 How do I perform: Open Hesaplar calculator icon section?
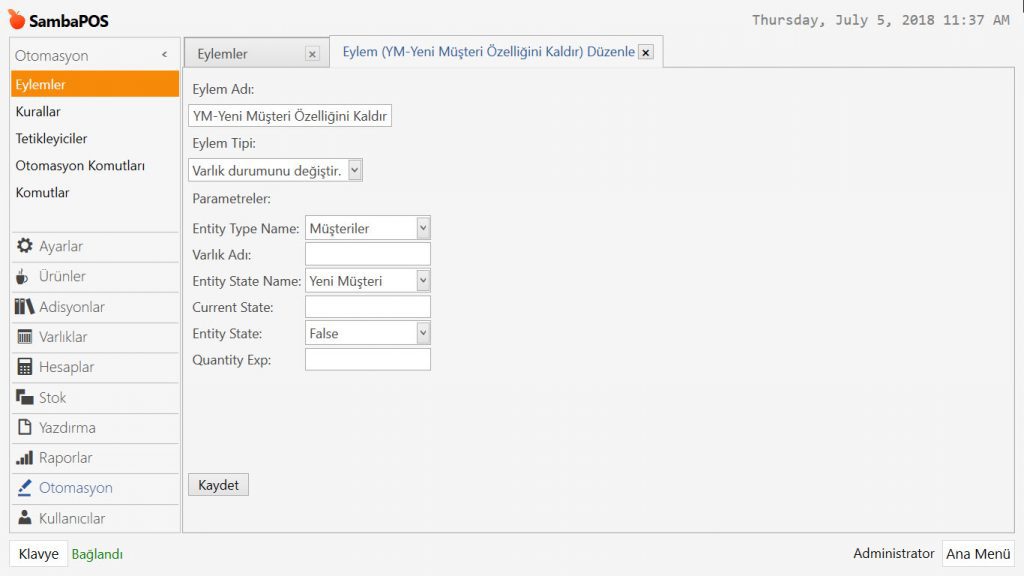coord(25,367)
